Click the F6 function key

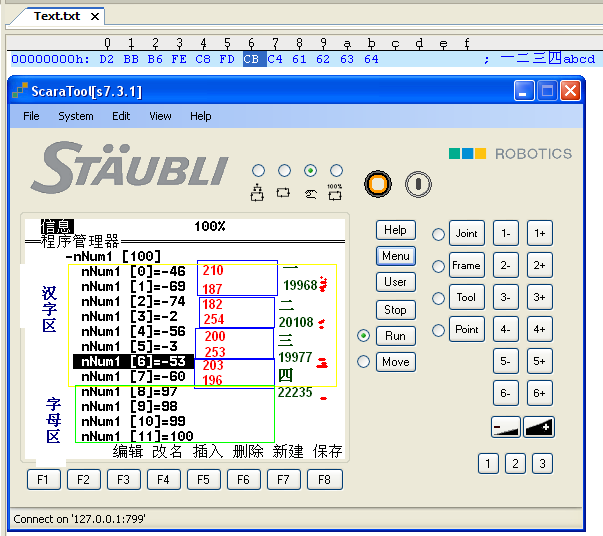(x=243, y=480)
